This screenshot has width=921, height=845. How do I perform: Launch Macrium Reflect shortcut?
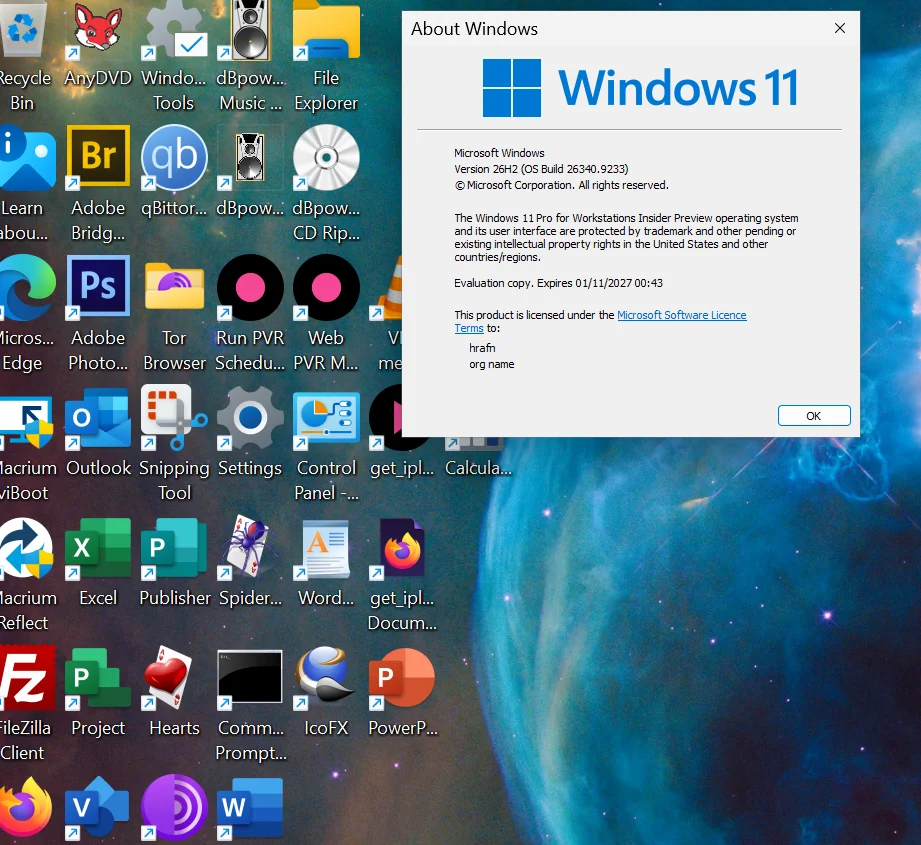pos(26,548)
